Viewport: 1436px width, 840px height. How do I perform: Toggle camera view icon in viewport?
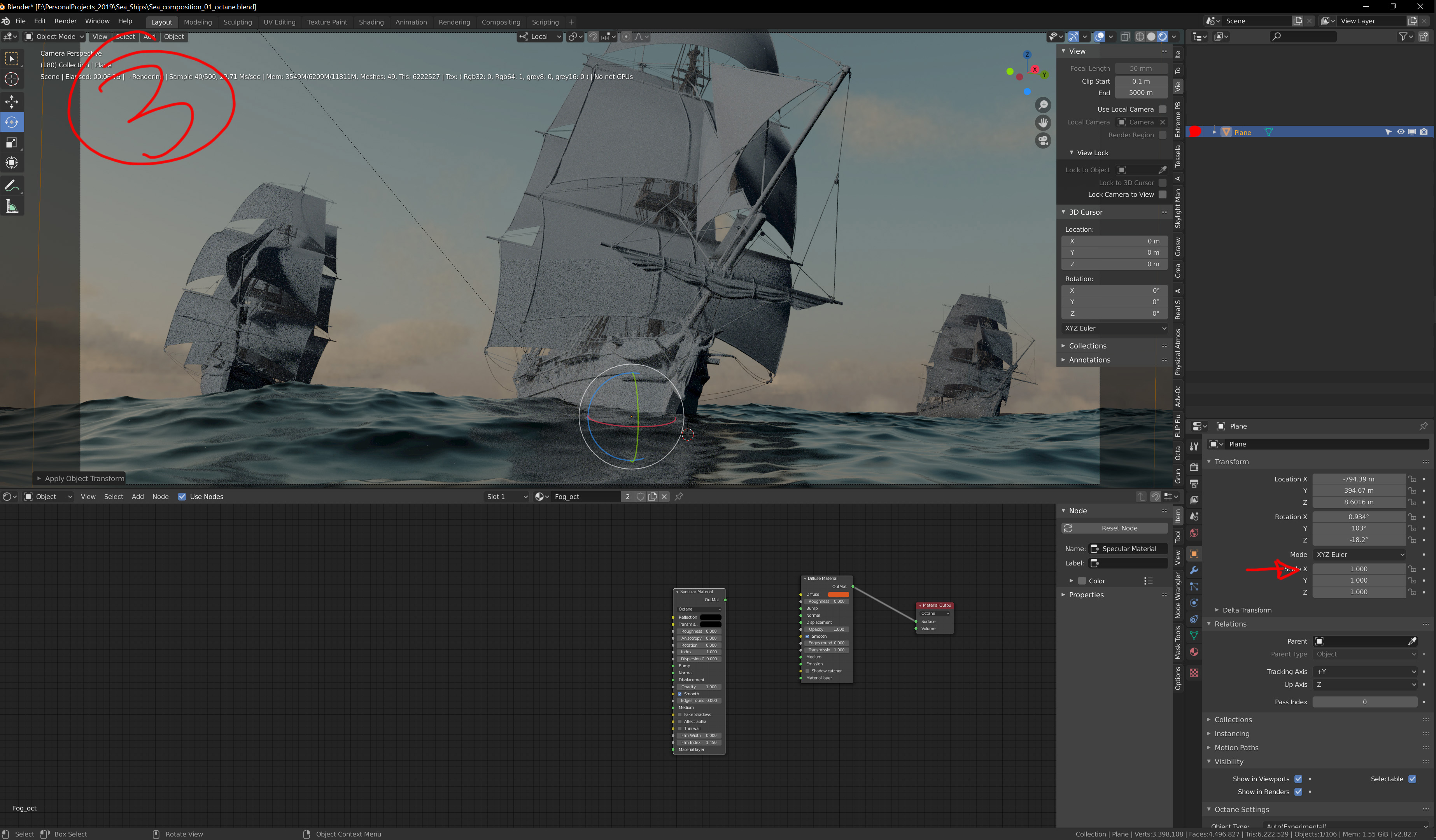click(1043, 141)
